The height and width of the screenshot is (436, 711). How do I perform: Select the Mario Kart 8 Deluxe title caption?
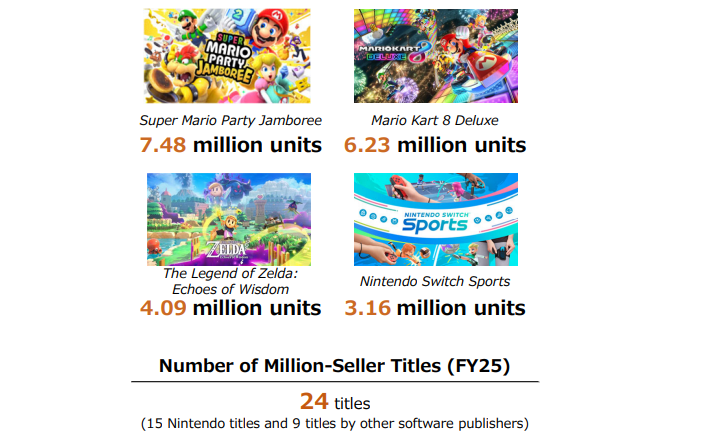pyautogui.click(x=435, y=121)
